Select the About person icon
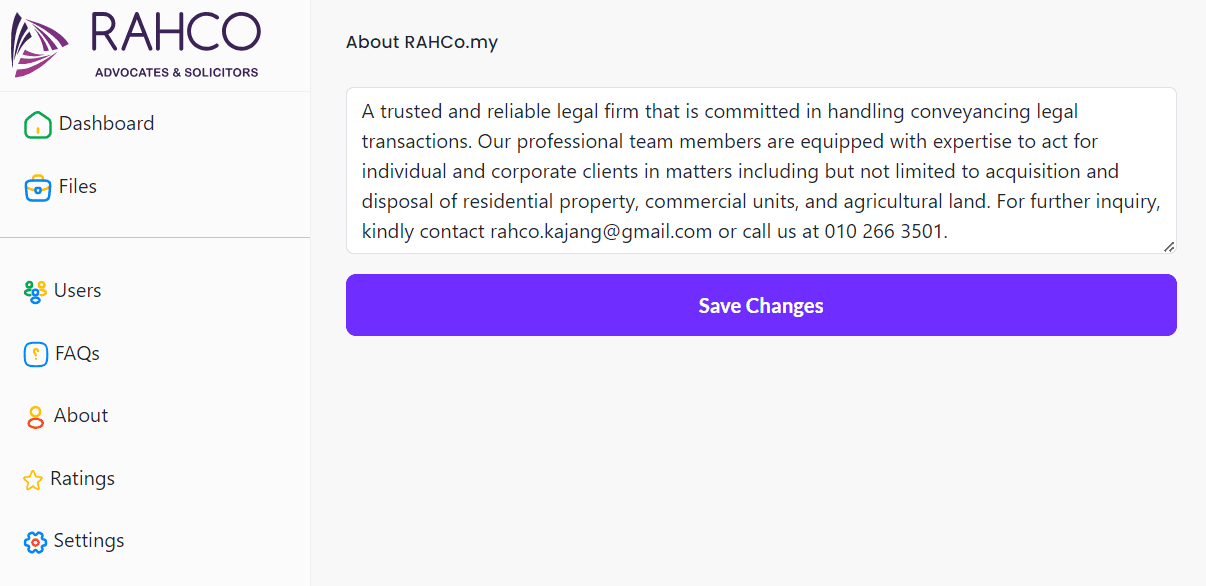The image size is (1206, 586). pyautogui.click(x=36, y=416)
